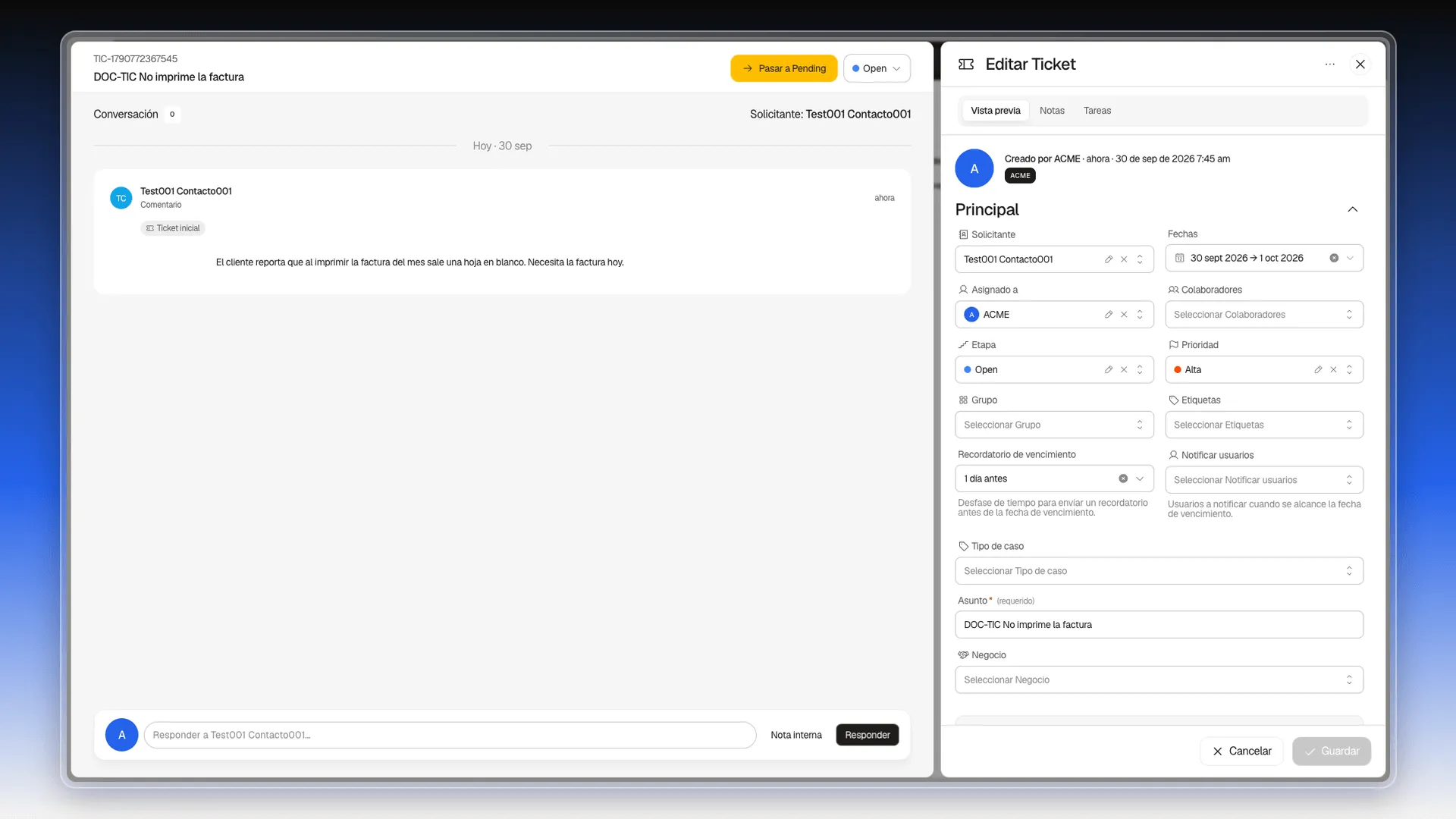
Task: Open Seleccionar Etiquetas dropdown
Action: (1264, 425)
